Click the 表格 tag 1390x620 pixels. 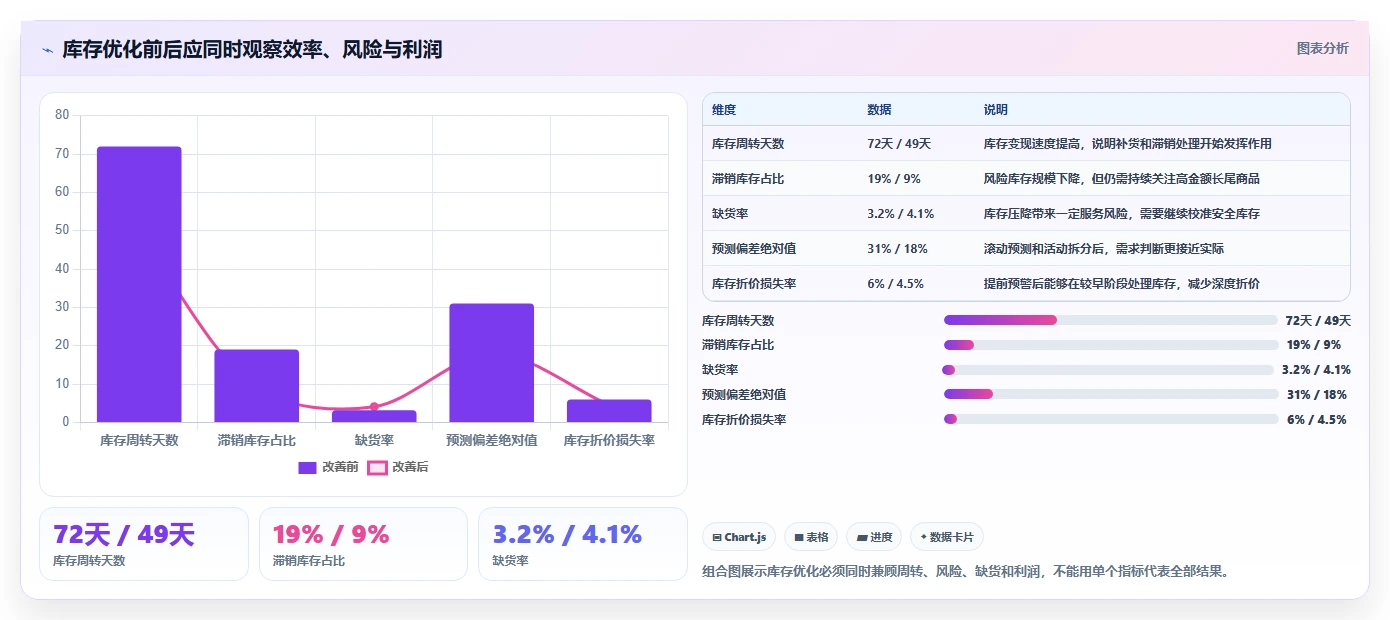[811, 537]
